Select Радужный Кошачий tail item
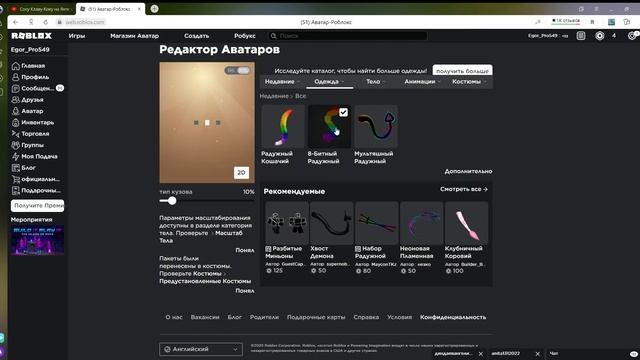The image size is (640, 360). point(283,135)
